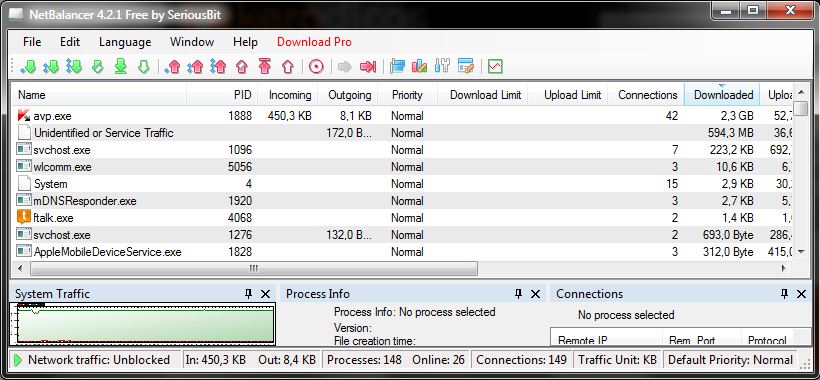This screenshot has height=380, width=820.
Task: Sort by the Priority column header
Action: coord(407,95)
